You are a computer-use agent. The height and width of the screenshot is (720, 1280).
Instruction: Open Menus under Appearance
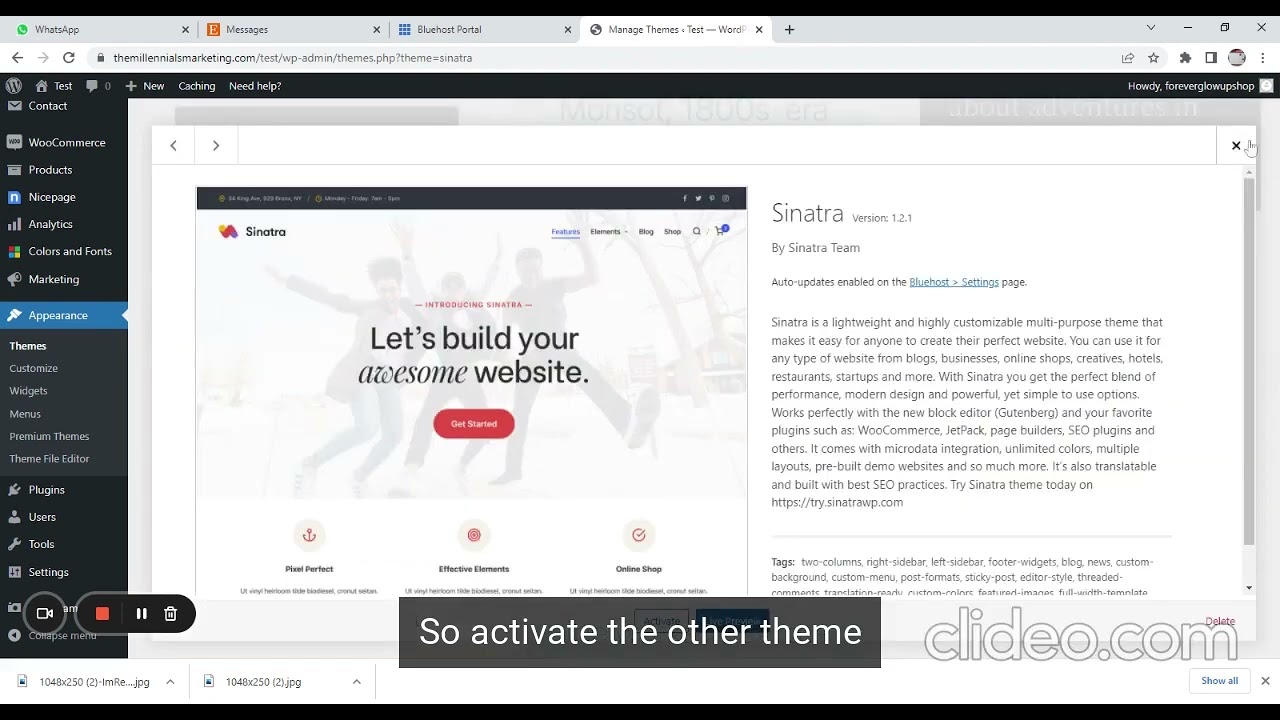click(x=25, y=414)
